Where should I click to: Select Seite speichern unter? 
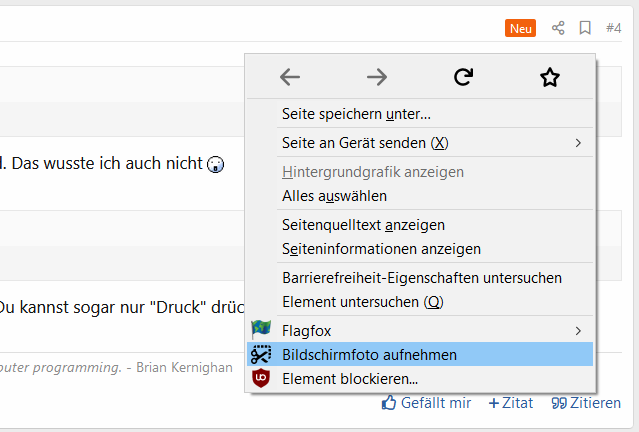(356, 114)
